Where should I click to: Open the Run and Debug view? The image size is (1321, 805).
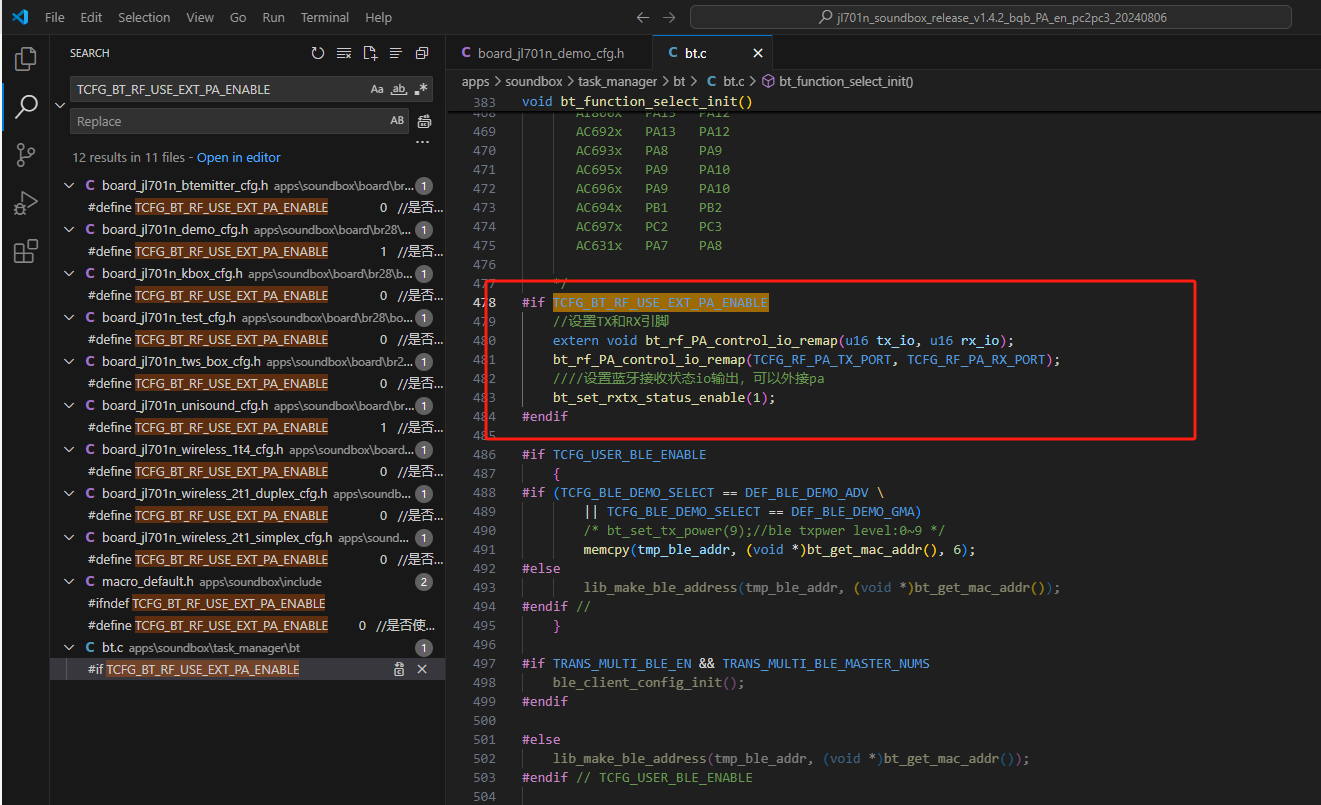tap(26, 203)
